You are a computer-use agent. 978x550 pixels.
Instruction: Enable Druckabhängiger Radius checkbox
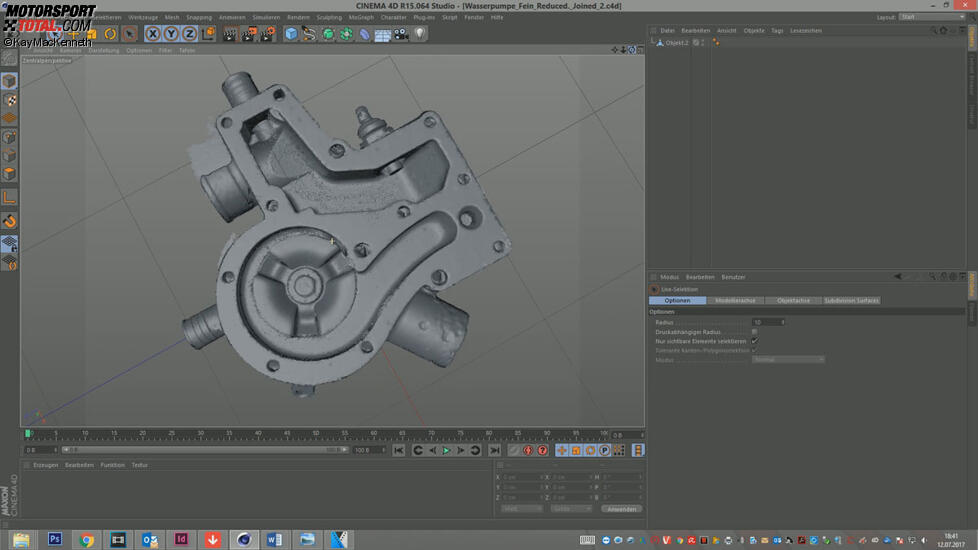tap(755, 332)
